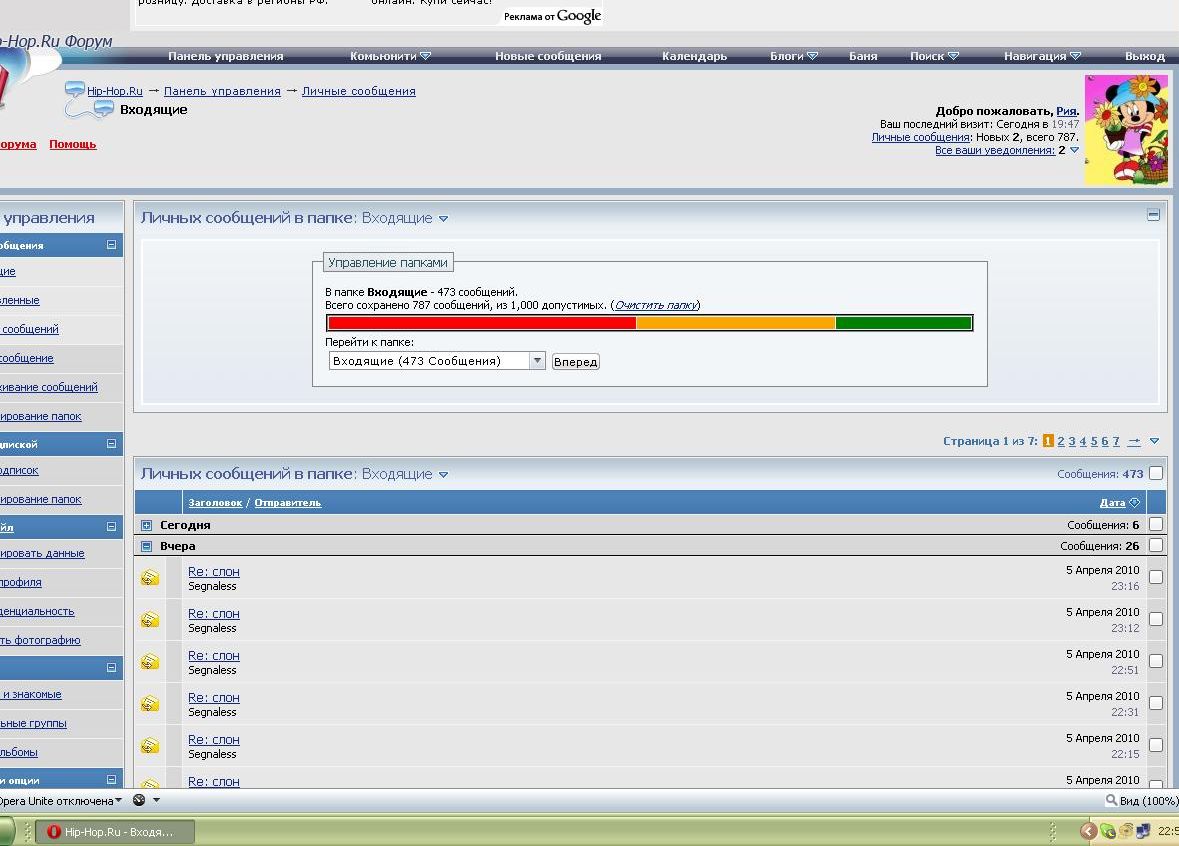Viewport: 1179px width, 846px height.
Task: Open the notifications dropdown arrow next to Все ваши уведомления
Action: click(1074, 150)
